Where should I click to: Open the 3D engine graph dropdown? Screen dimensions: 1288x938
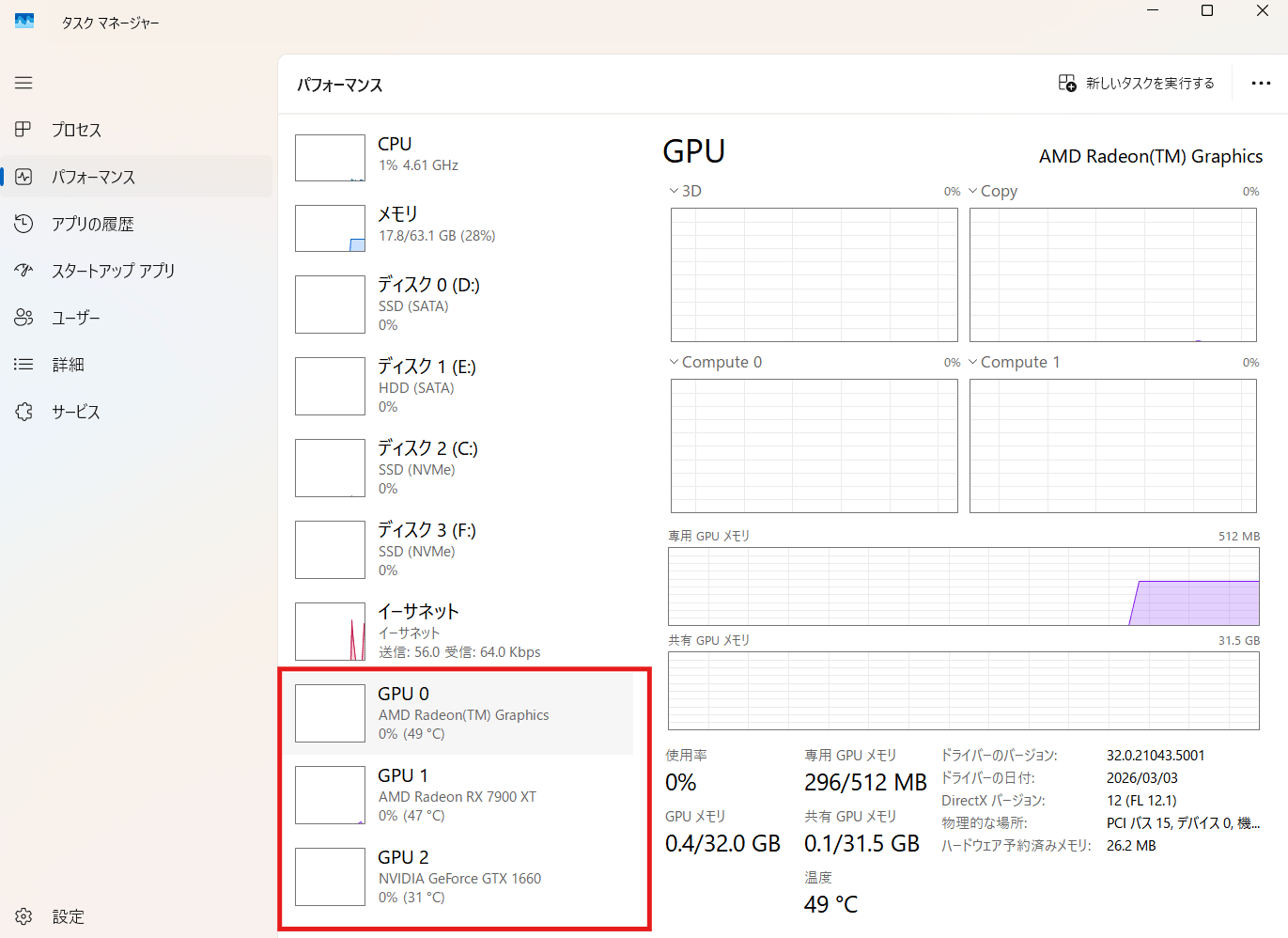click(675, 191)
